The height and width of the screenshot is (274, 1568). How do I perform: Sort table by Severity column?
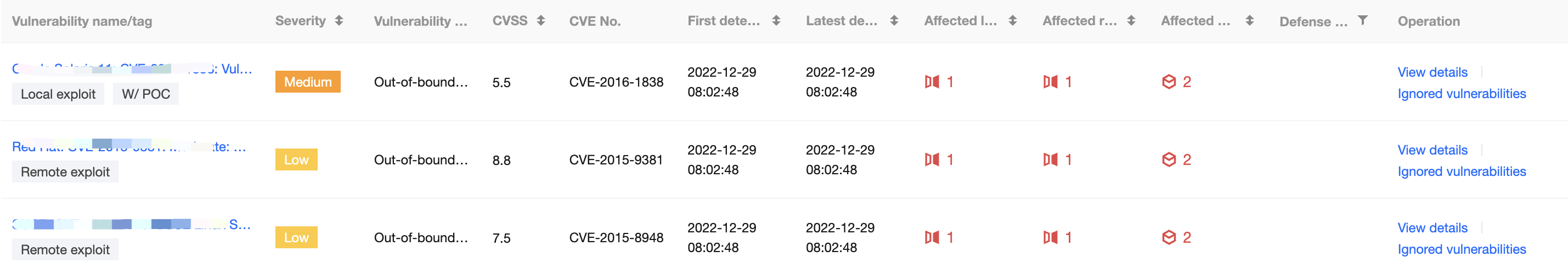click(339, 21)
